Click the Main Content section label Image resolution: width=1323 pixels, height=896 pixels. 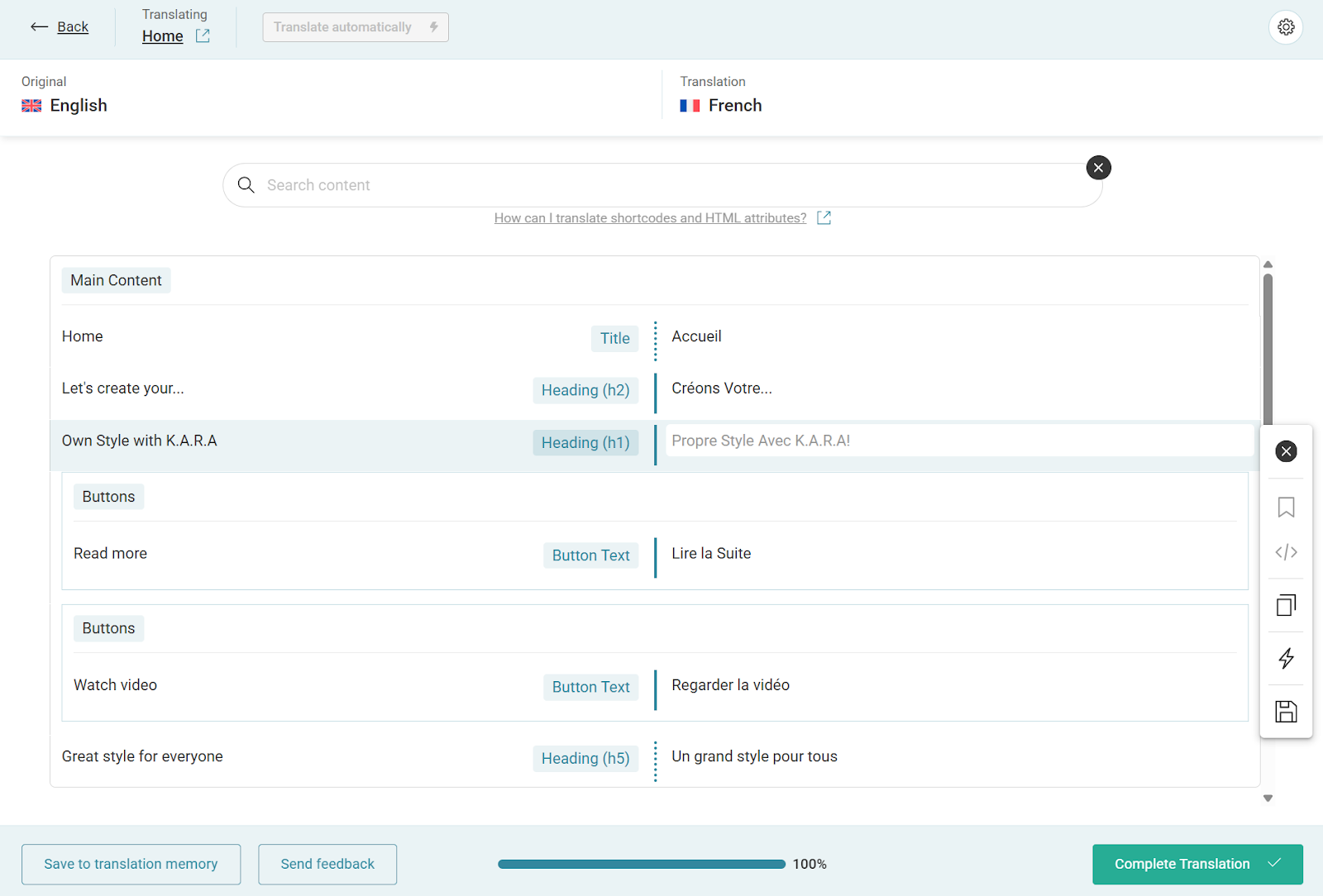coord(116,280)
